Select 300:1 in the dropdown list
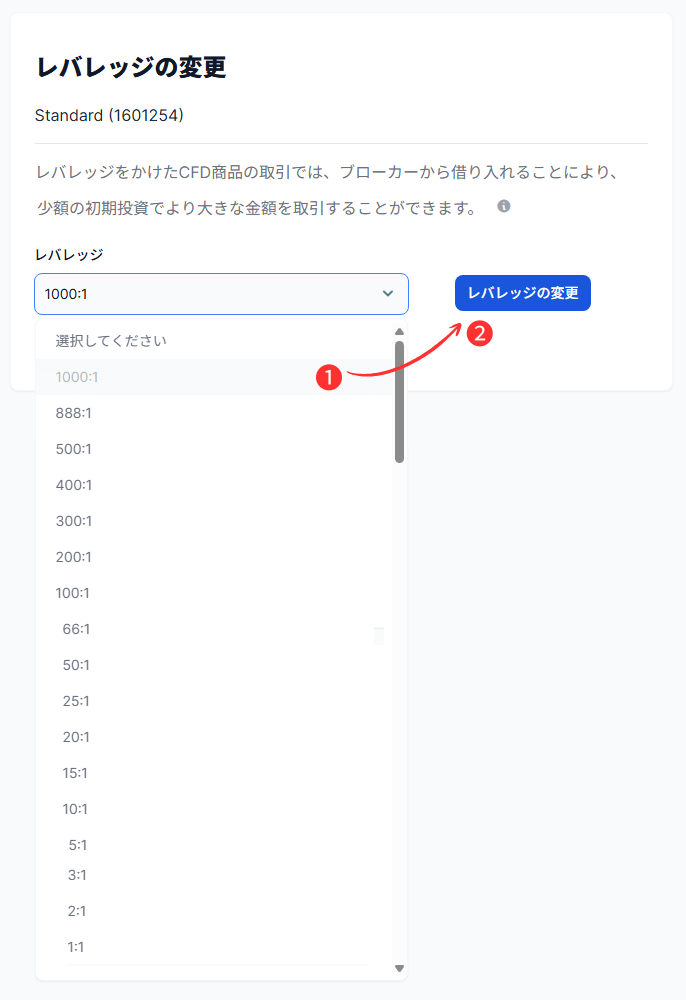This screenshot has height=1000, width=686. point(74,521)
